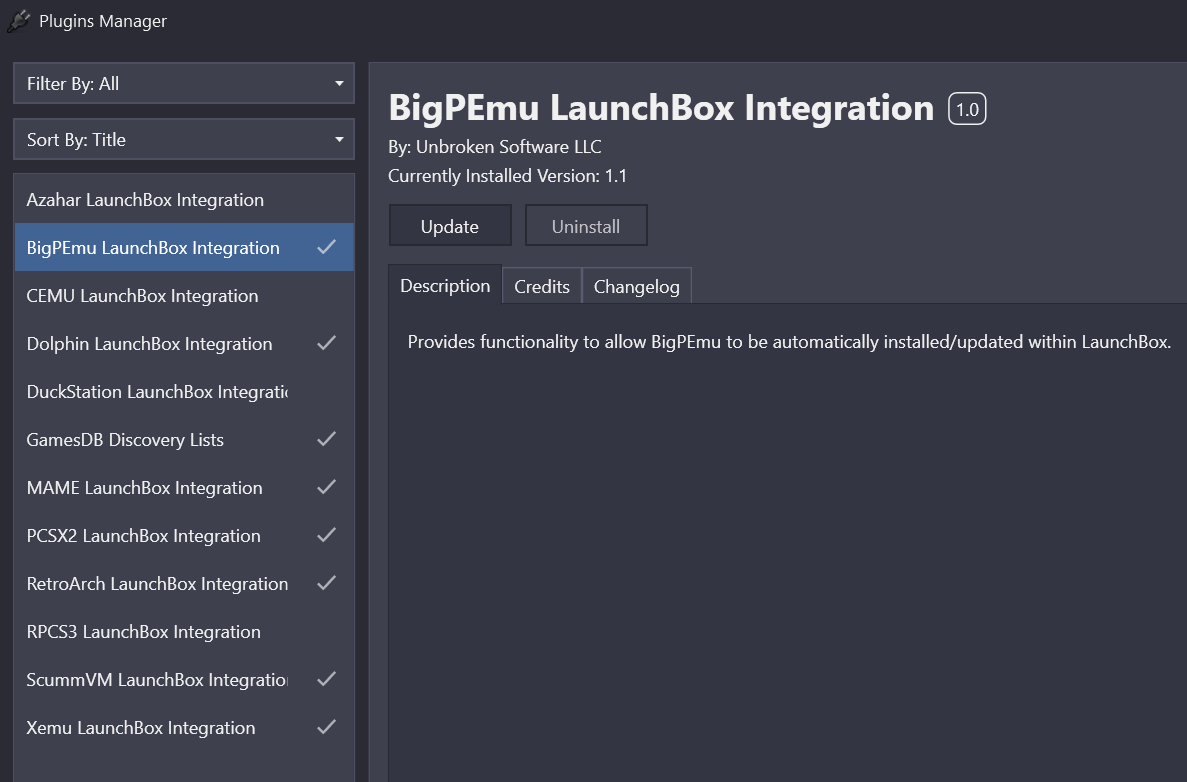Click the checkmark beside MAME LaunchBox Integration

point(326,487)
